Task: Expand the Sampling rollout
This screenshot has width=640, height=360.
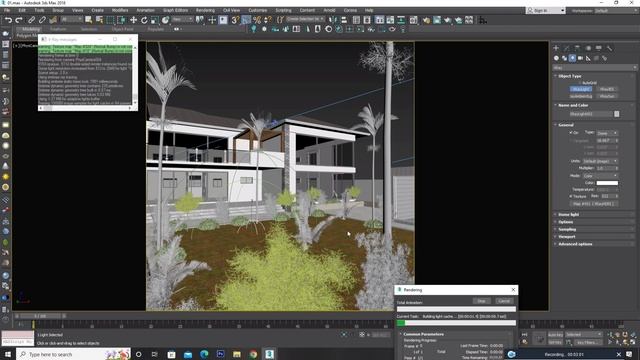Action: point(567,229)
